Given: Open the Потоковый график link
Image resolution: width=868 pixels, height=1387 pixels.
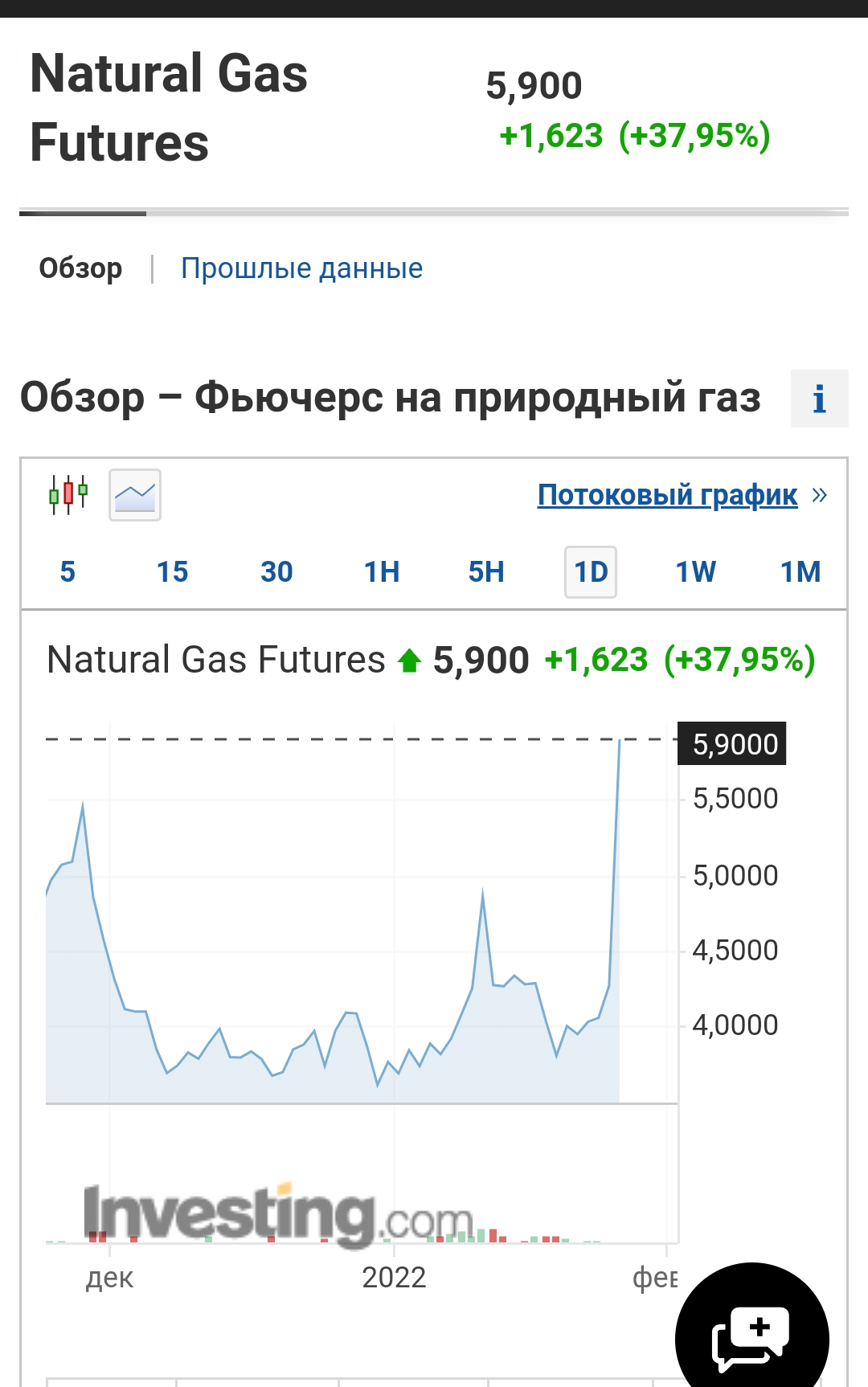Looking at the screenshot, I should pyautogui.click(x=667, y=495).
